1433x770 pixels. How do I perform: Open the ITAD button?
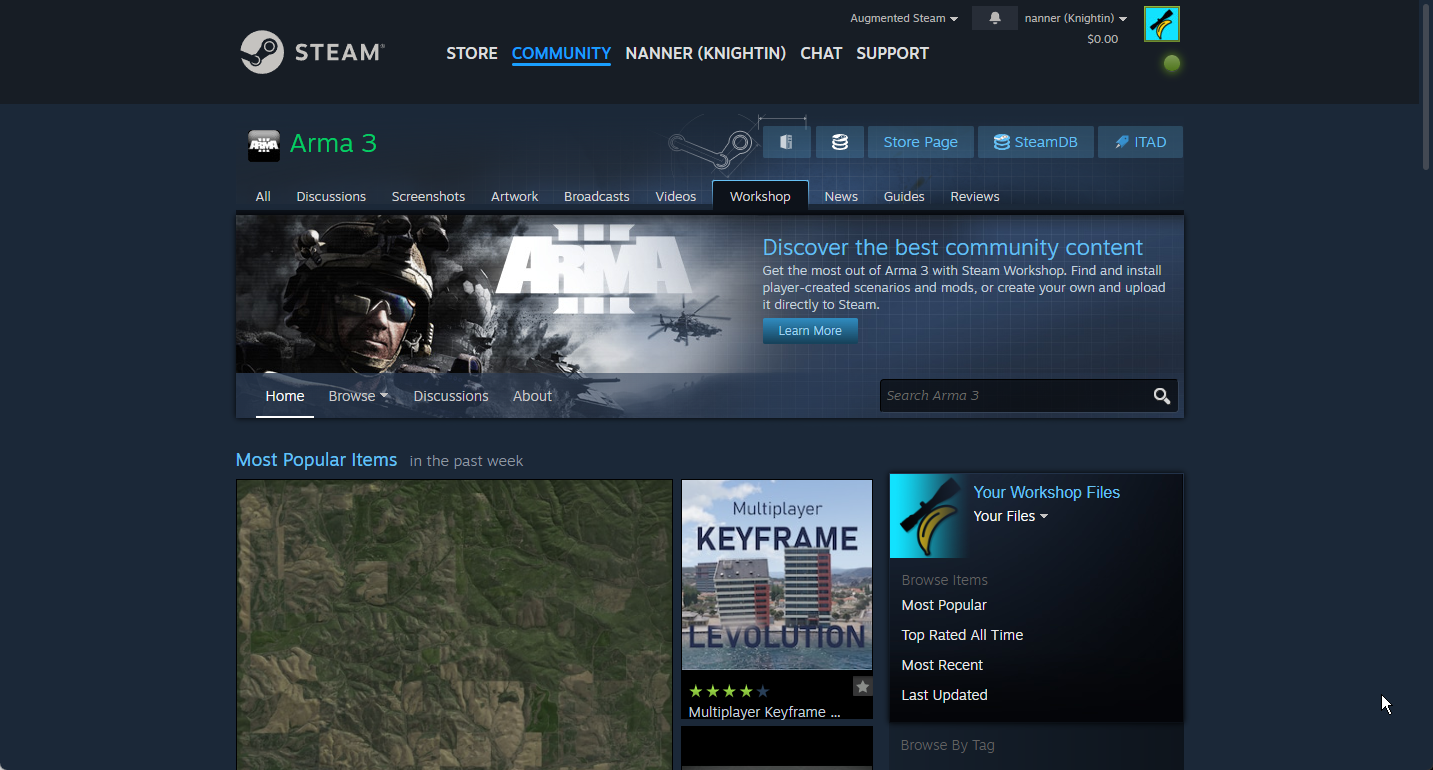coord(1140,142)
